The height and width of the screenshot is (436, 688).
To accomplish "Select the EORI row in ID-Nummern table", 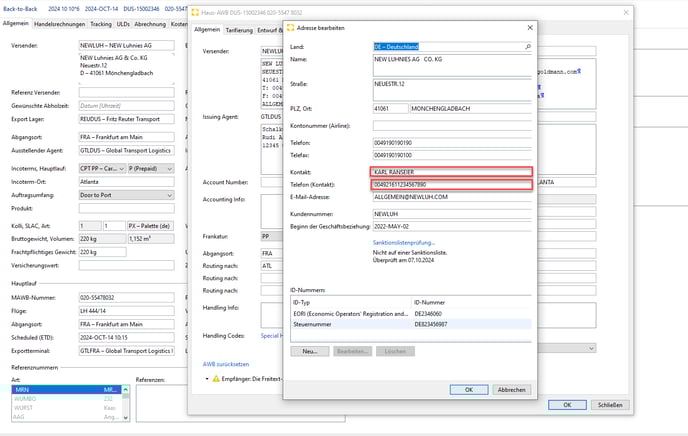I will pos(411,314).
